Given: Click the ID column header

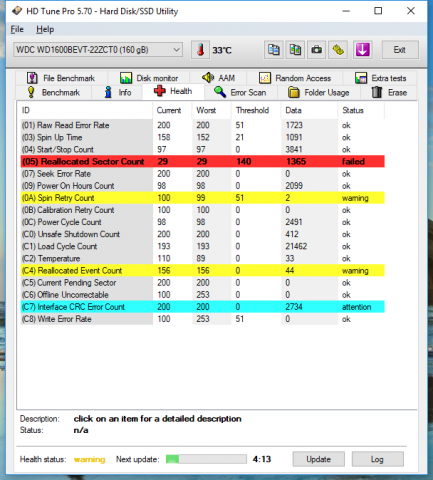Looking at the screenshot, I should (x=86, y=110).
